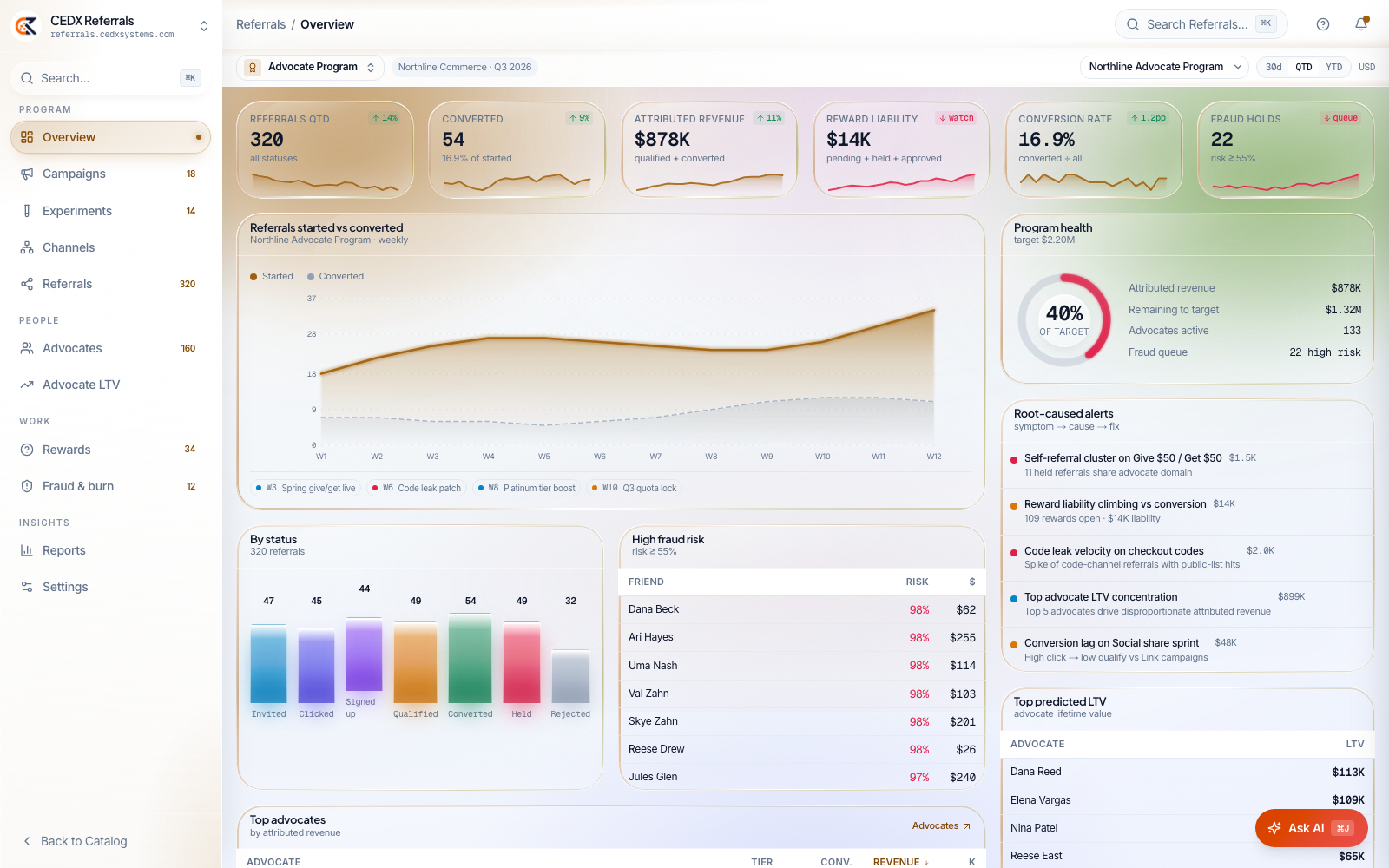
Task: Click the Invited status bar
Action: pyautogui.click(x=268, y=663)
